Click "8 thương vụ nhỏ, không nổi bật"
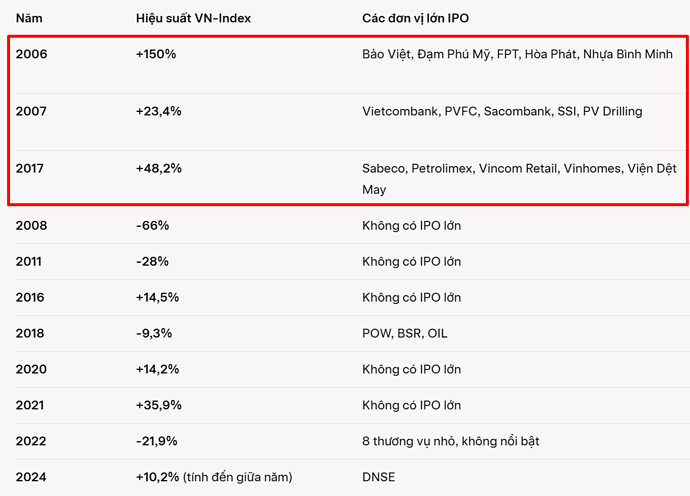 pyautogui.click(x=450, y=442)
